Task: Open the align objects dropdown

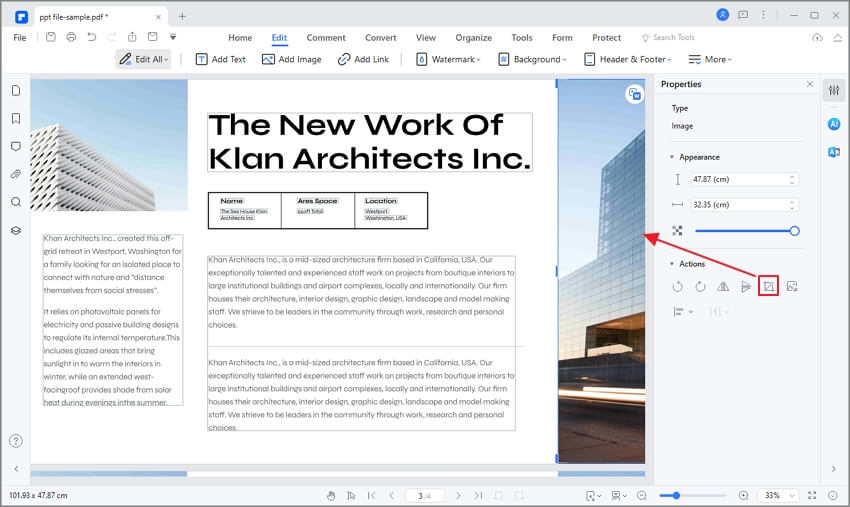Action: [683, 312]
